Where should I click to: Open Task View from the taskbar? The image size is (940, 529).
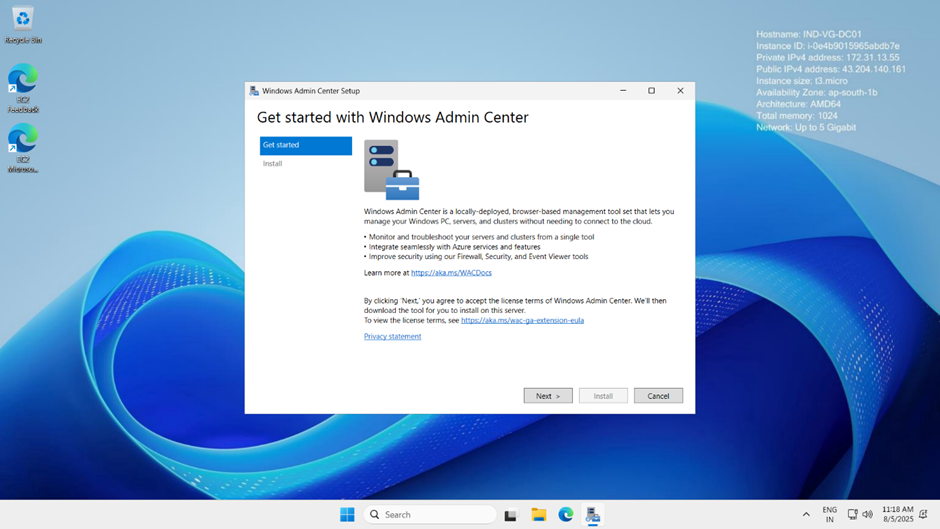click(510, 515)
